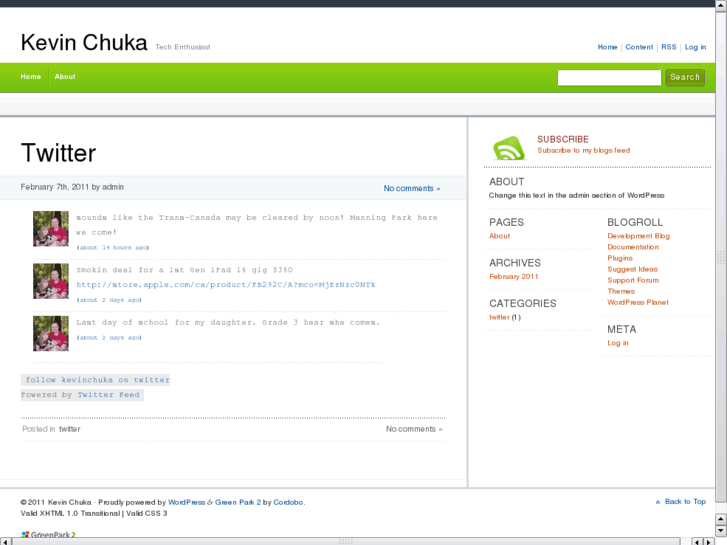Open WordPress link in footer
Screen dimensions: 727x545
pyautogui.click(x=186, y=502)
